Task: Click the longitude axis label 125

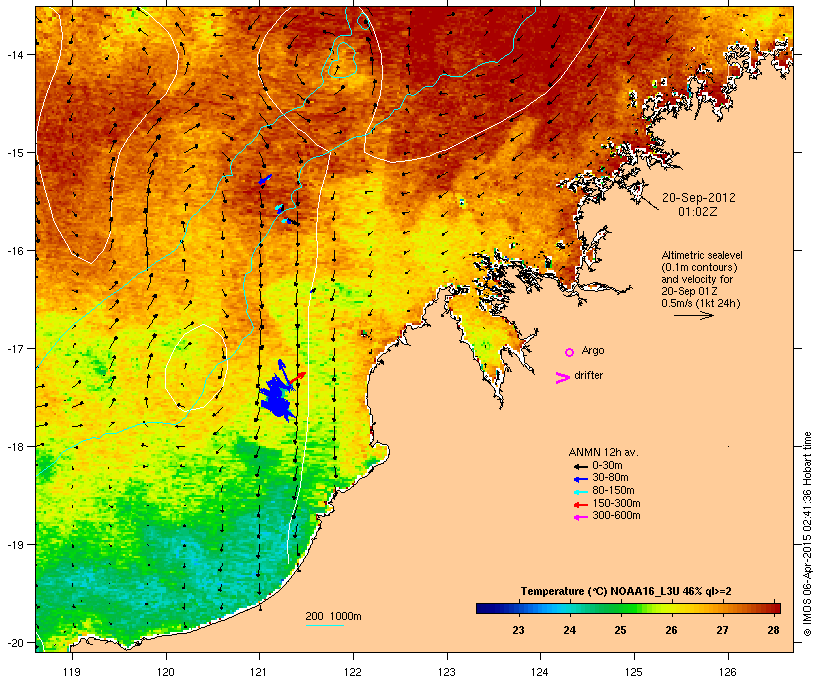Action: (634, 672)
